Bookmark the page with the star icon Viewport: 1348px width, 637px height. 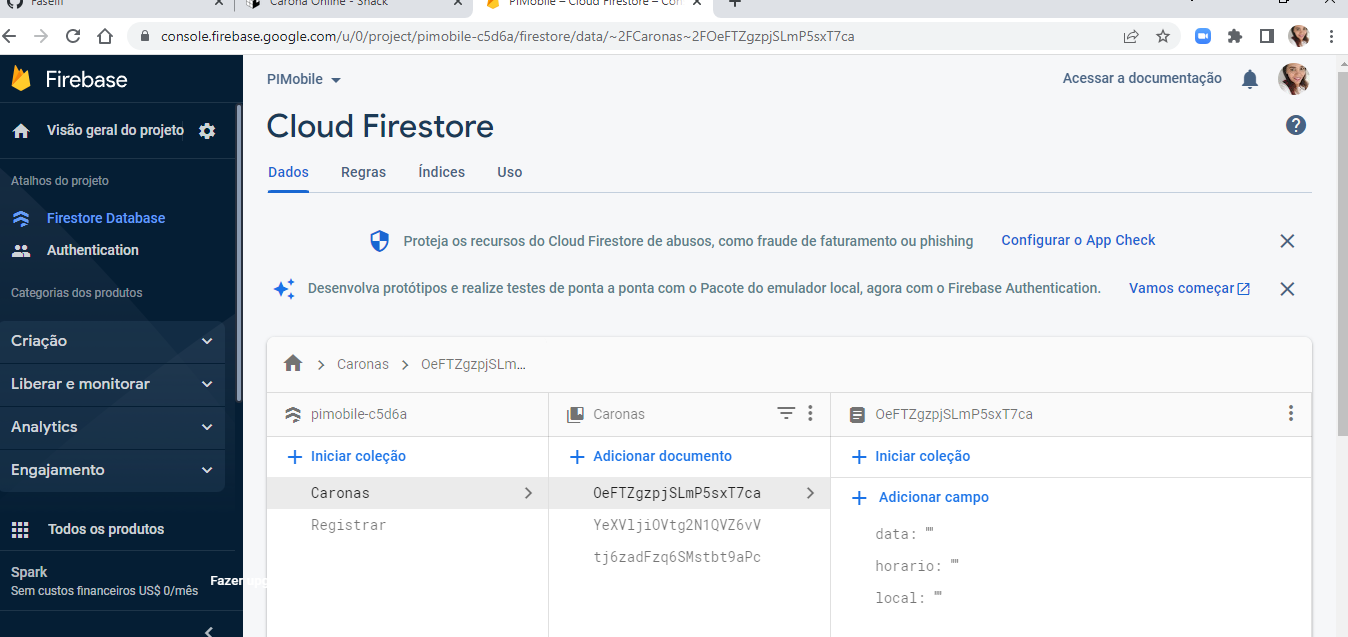[x=1162, y=35]
